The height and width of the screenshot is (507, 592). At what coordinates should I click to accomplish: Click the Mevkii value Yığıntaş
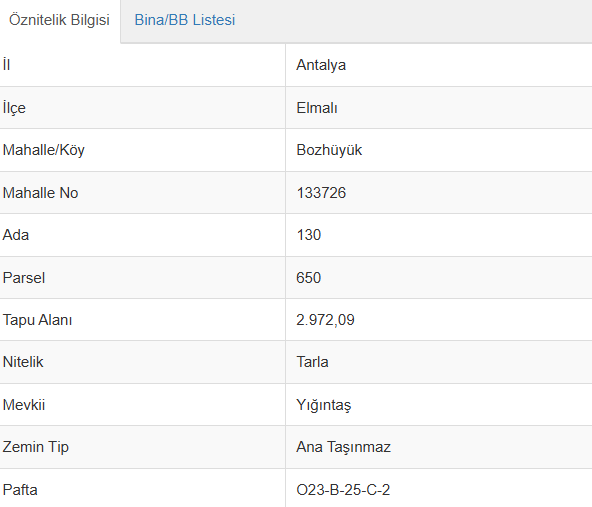pyautogui.click(x=324, y=405)
